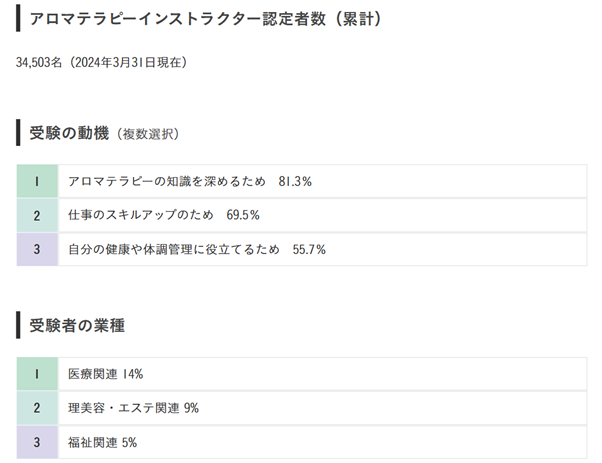
Task: Select the 理美容・エステ関連 9% row text
Action: click(x=134, y=408)
